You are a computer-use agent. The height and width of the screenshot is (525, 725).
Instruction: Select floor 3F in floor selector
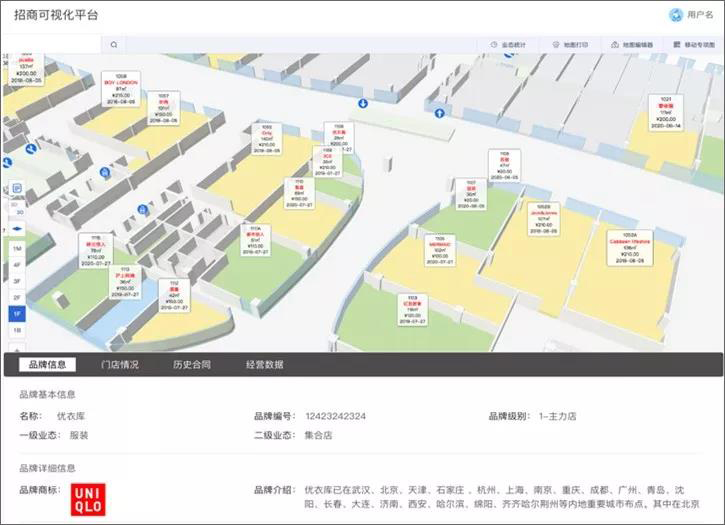click(x=17, y=281)
